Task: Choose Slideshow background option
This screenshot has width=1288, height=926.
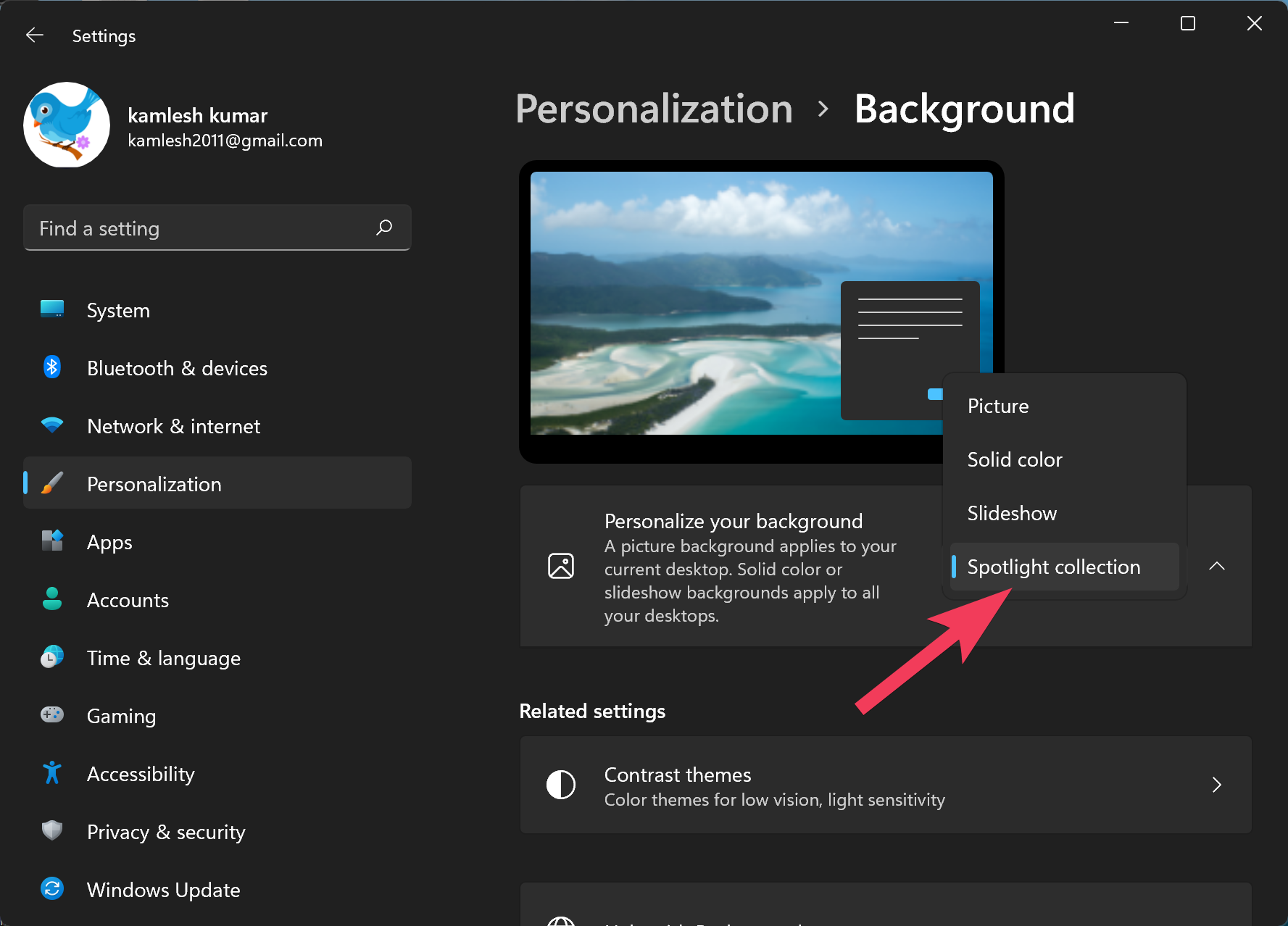Action: click(x=1064, y=513)
